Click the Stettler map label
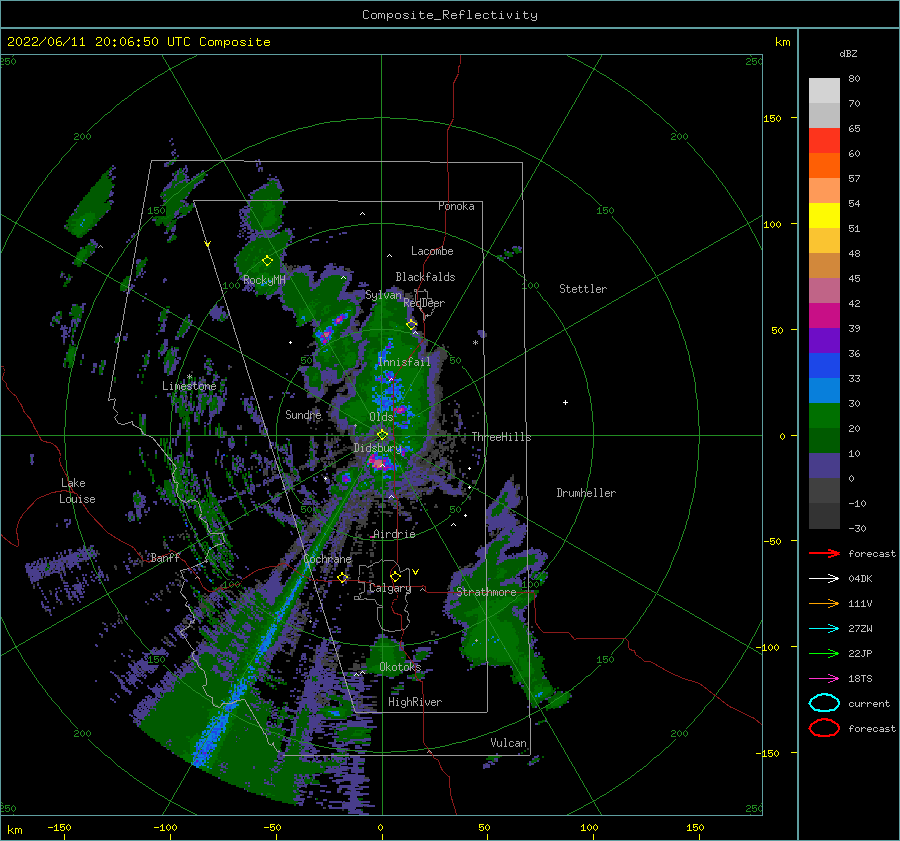The height and width of the screenshot is (841, 900). pyautogui.click(x=583, y=289)
